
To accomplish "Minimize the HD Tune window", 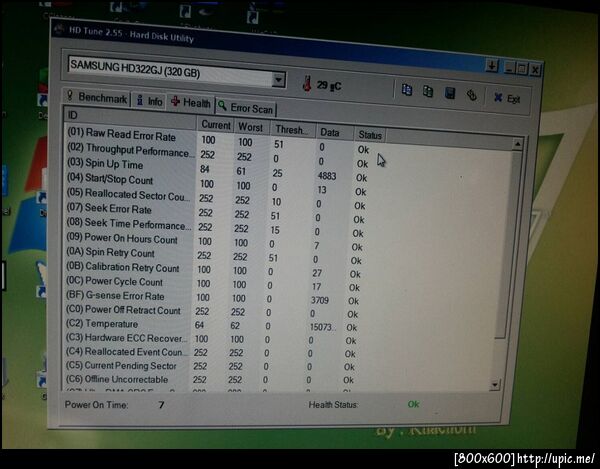I will (509, 68).
